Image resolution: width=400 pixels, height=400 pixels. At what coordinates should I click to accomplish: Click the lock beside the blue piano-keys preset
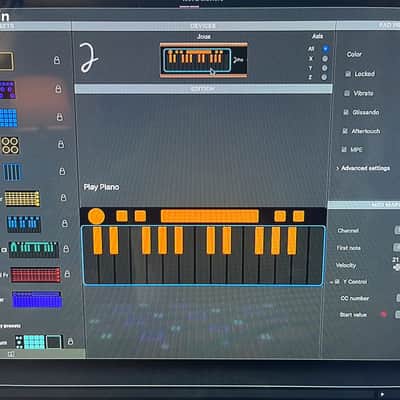(x=65, y=223)
